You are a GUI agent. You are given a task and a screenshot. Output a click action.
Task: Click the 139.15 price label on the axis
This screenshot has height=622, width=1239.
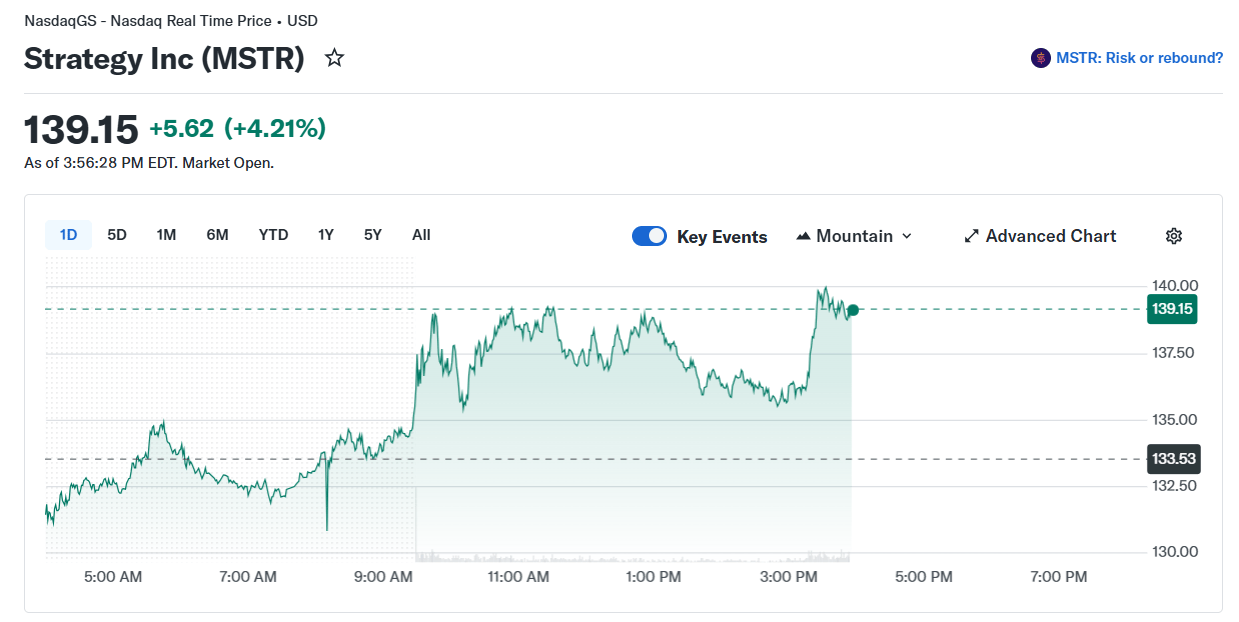click(x=1171, y=309)
